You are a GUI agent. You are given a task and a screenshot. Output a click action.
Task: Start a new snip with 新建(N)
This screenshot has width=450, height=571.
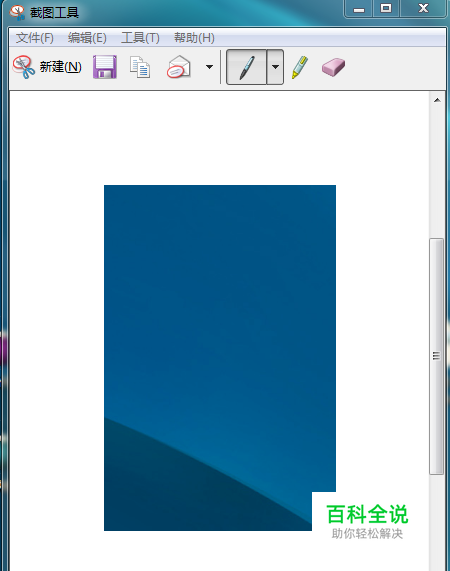coord(47,67)
